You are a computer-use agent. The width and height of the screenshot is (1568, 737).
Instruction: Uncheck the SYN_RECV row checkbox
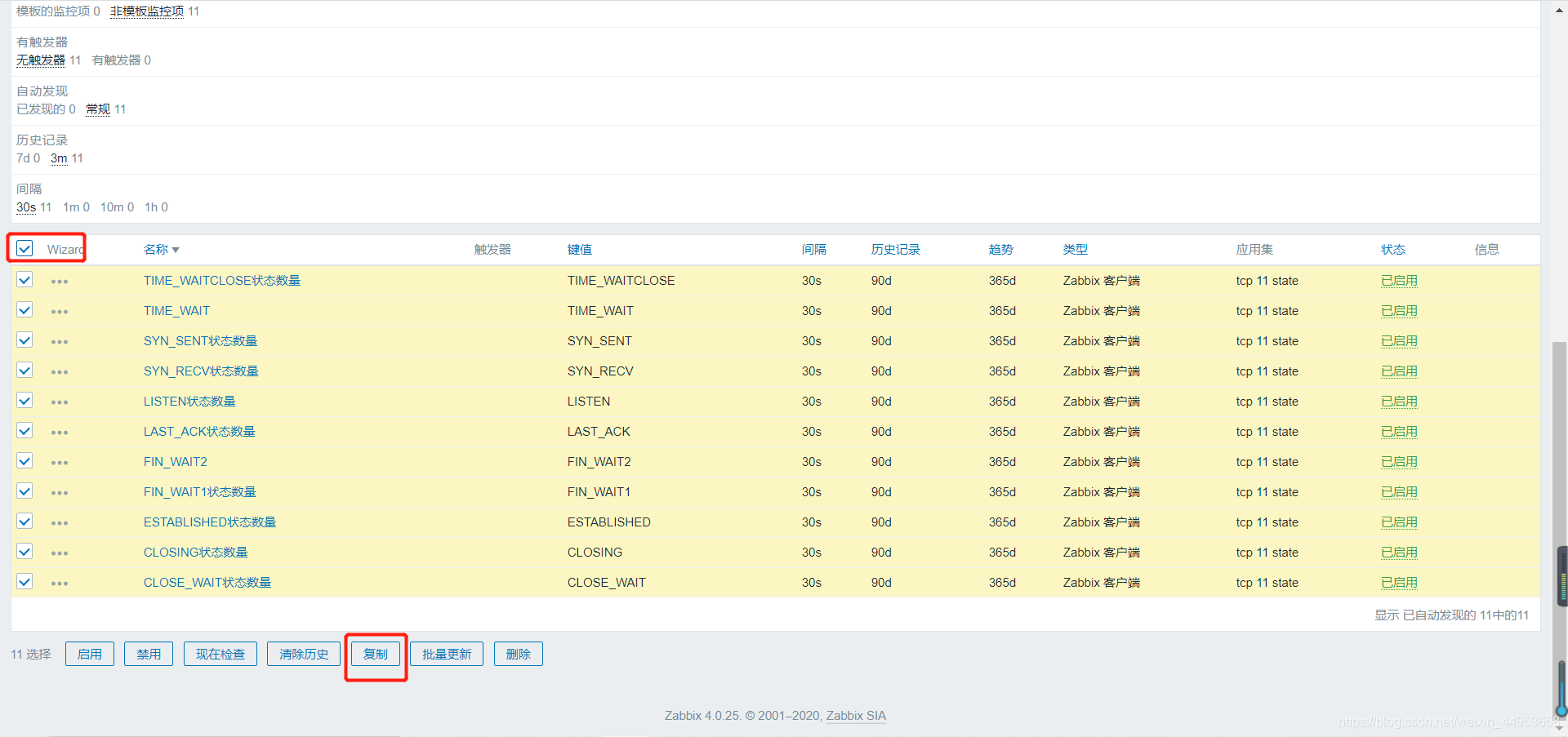24,371
